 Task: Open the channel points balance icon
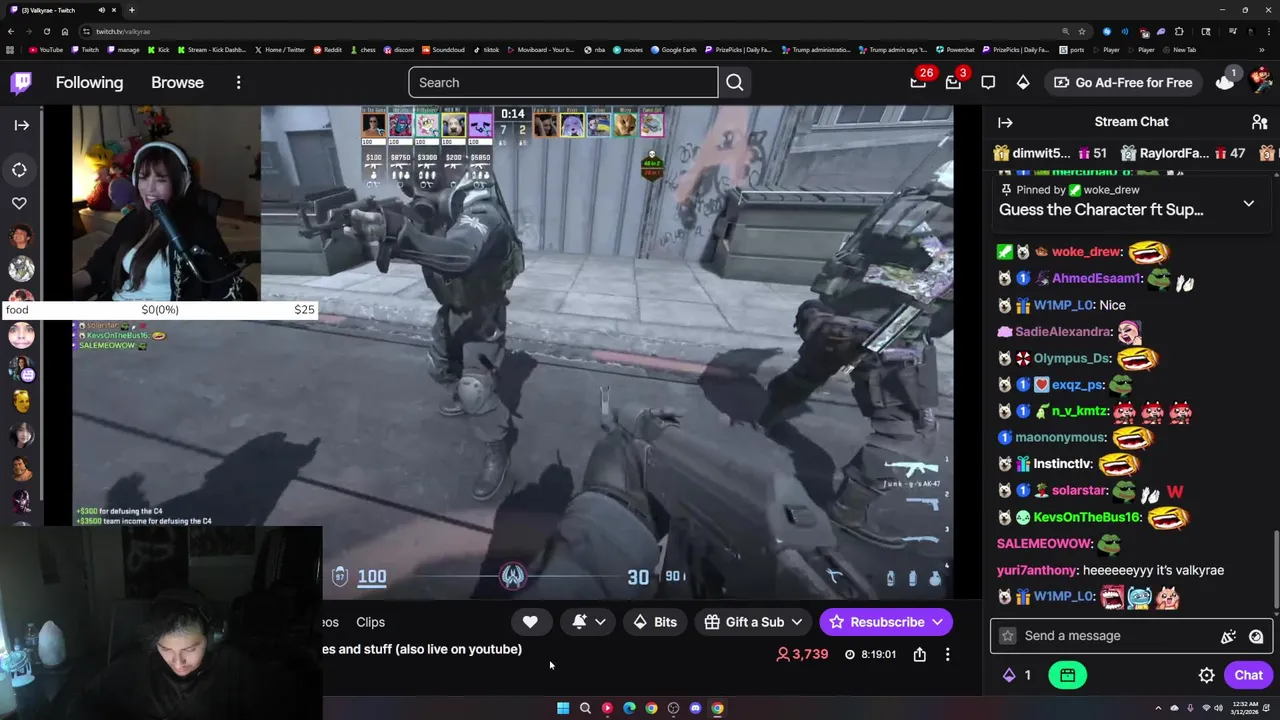point(1017,675)
